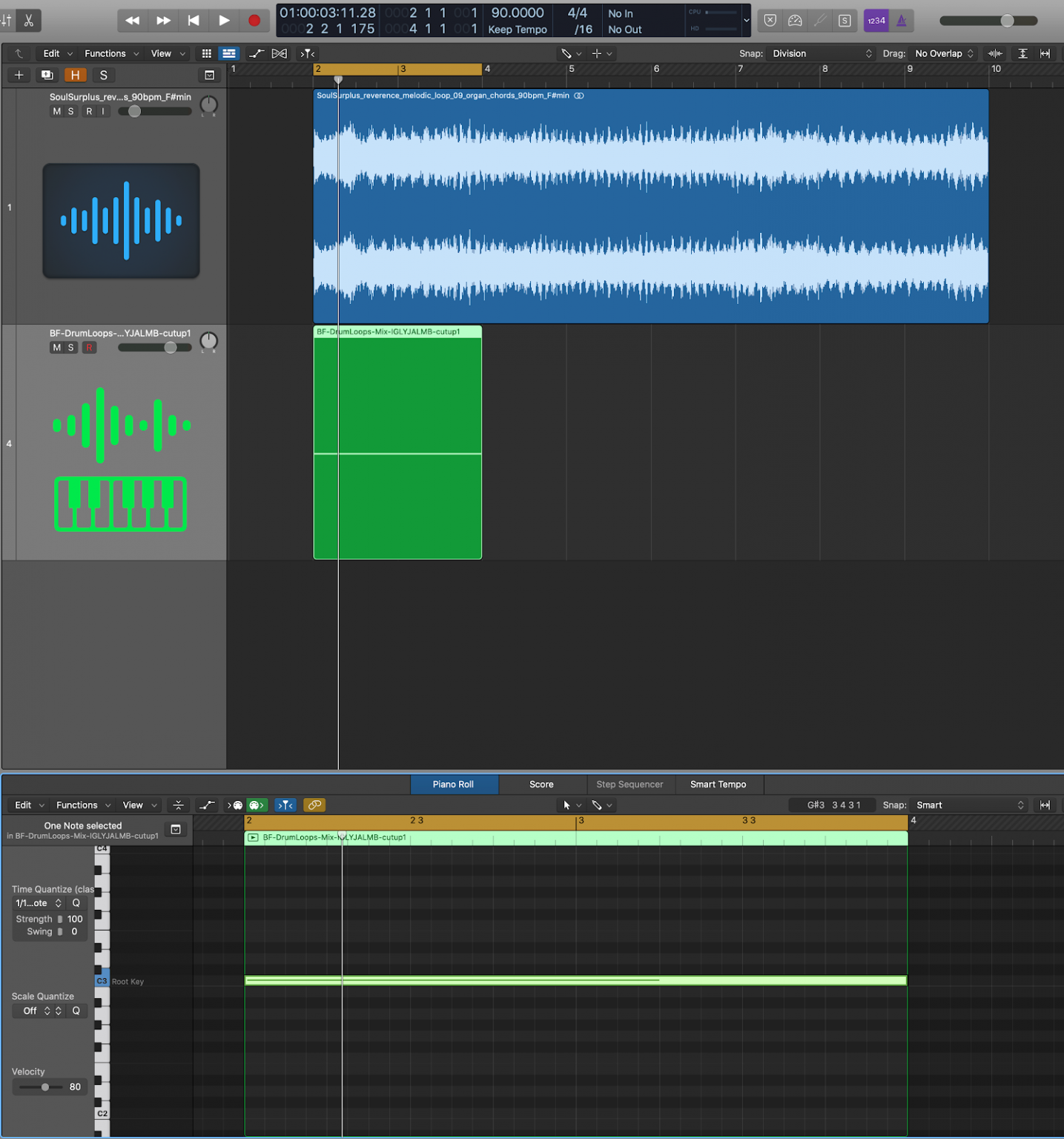Start recording with the red Record button
1064x1139 pixels.
point(254,21)
